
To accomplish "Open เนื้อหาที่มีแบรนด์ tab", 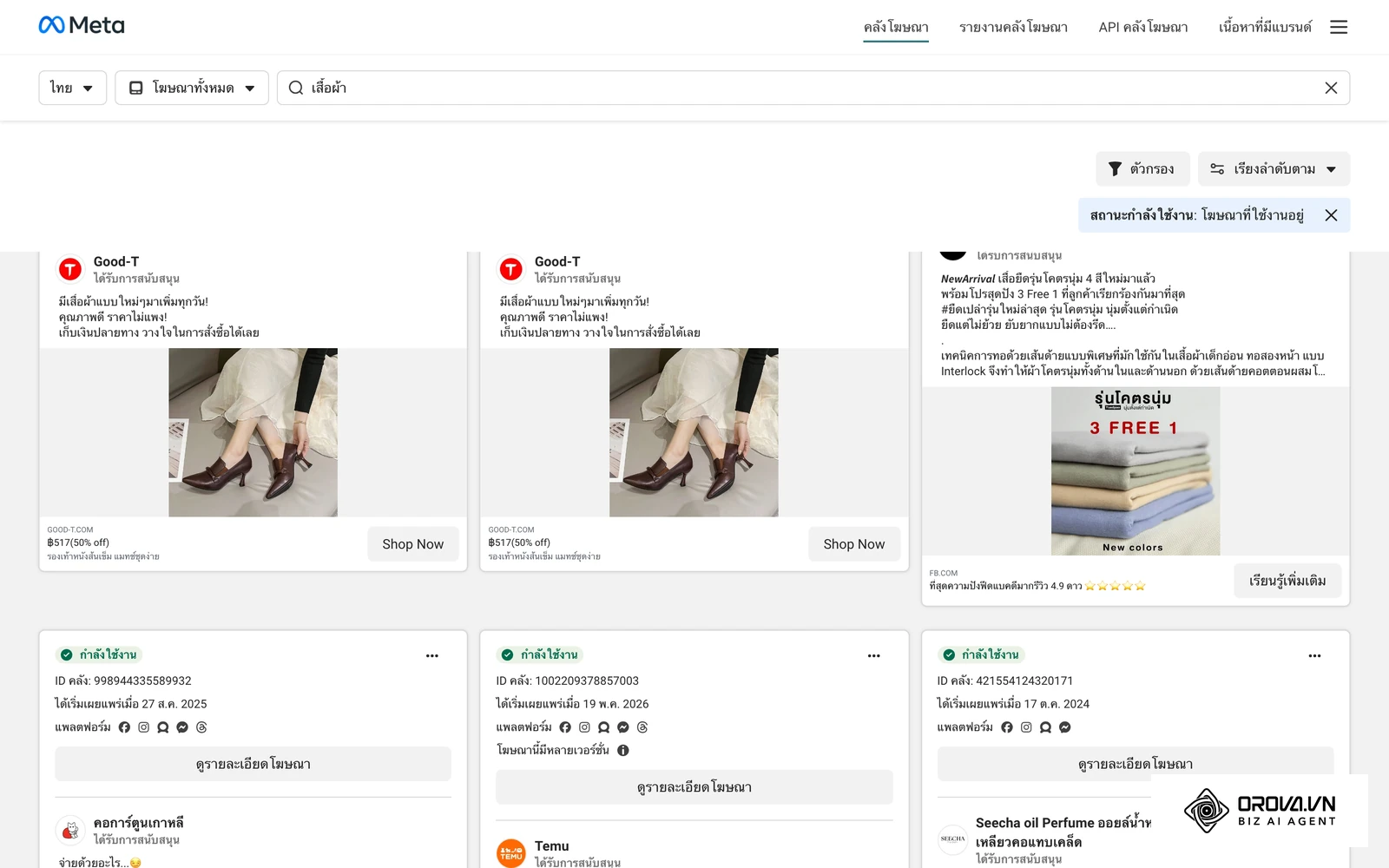I will click(x=1265, y=27).
